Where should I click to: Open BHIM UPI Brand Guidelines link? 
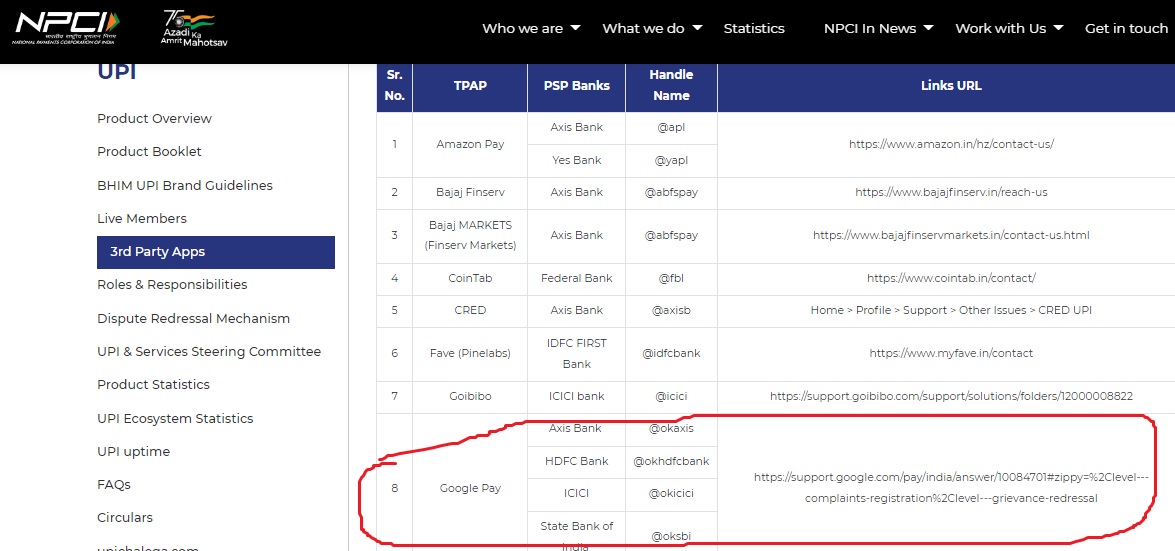pos(184,185)
